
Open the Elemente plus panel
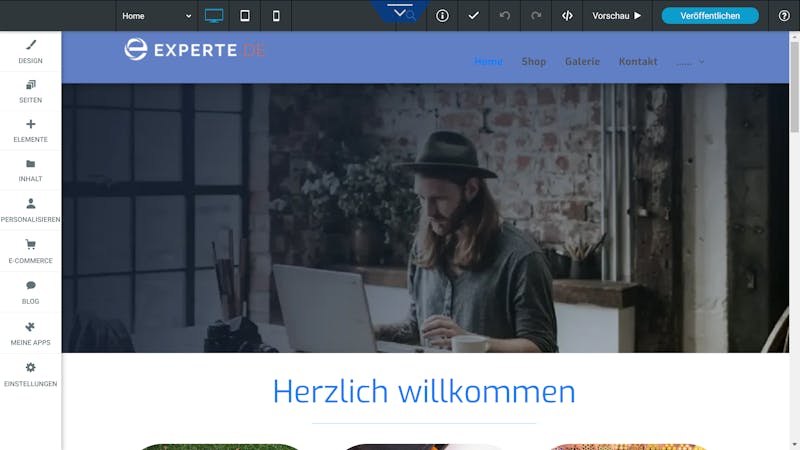31,131
